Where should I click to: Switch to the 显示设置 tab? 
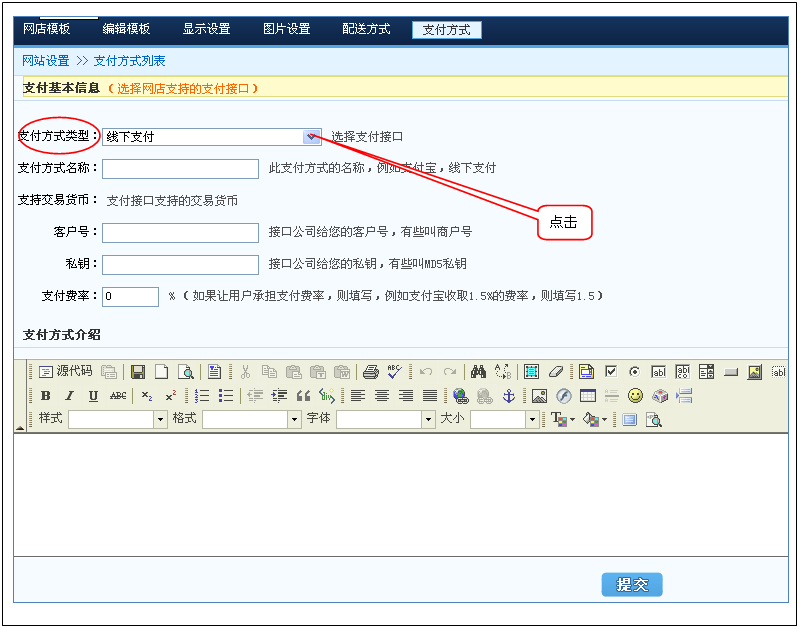(207, 29)
